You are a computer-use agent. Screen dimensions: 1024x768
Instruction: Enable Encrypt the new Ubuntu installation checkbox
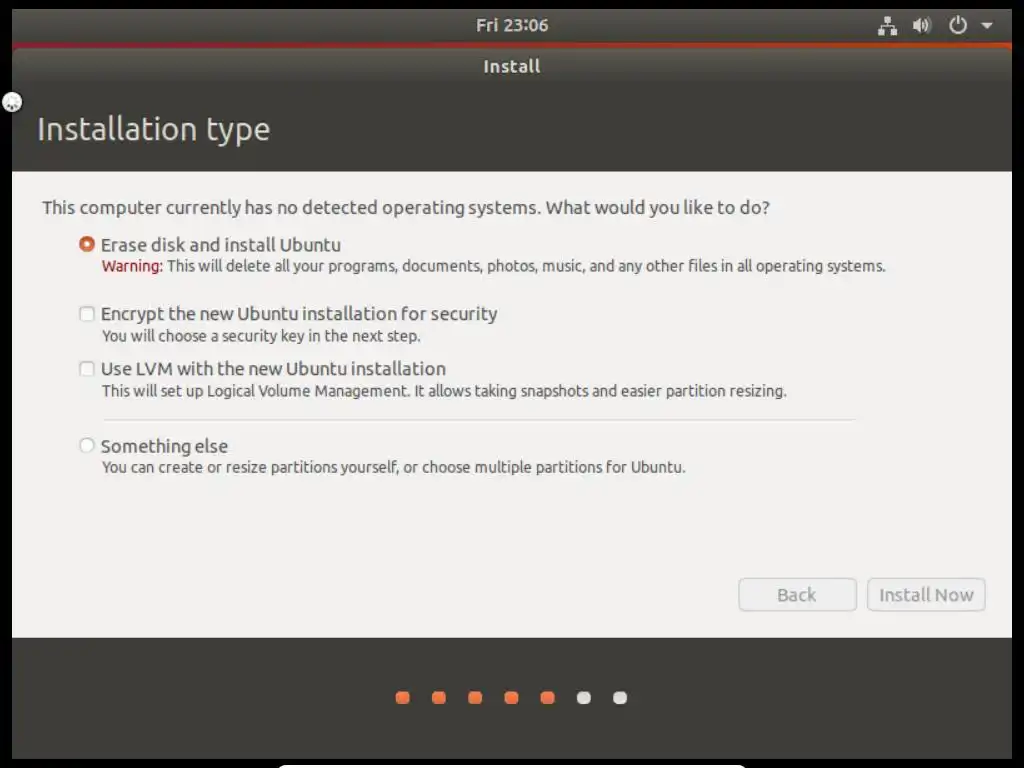(87, 314)
